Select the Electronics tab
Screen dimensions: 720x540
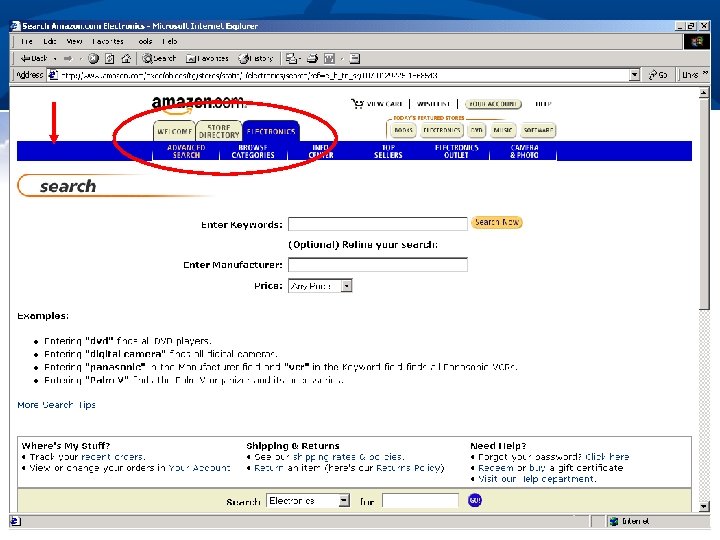[x=271, y=131]
